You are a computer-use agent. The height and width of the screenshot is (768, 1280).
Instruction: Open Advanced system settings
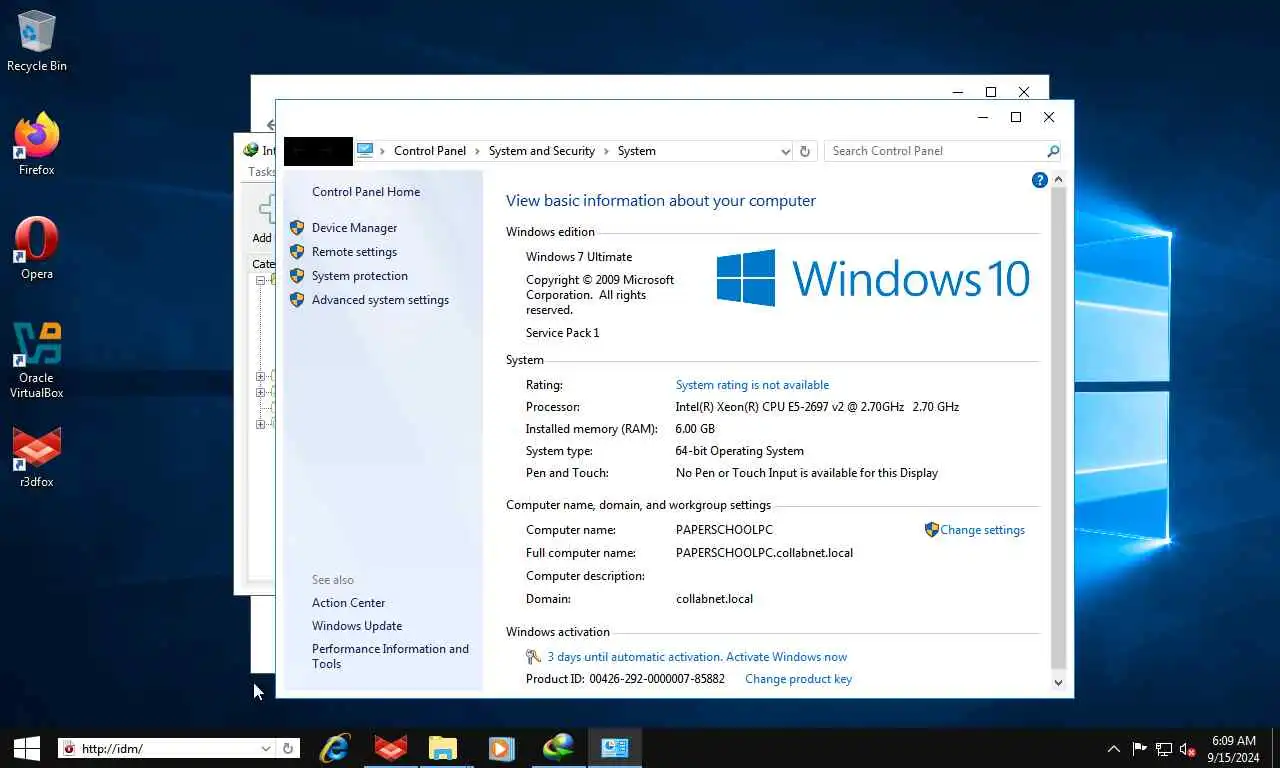point(380,300)
